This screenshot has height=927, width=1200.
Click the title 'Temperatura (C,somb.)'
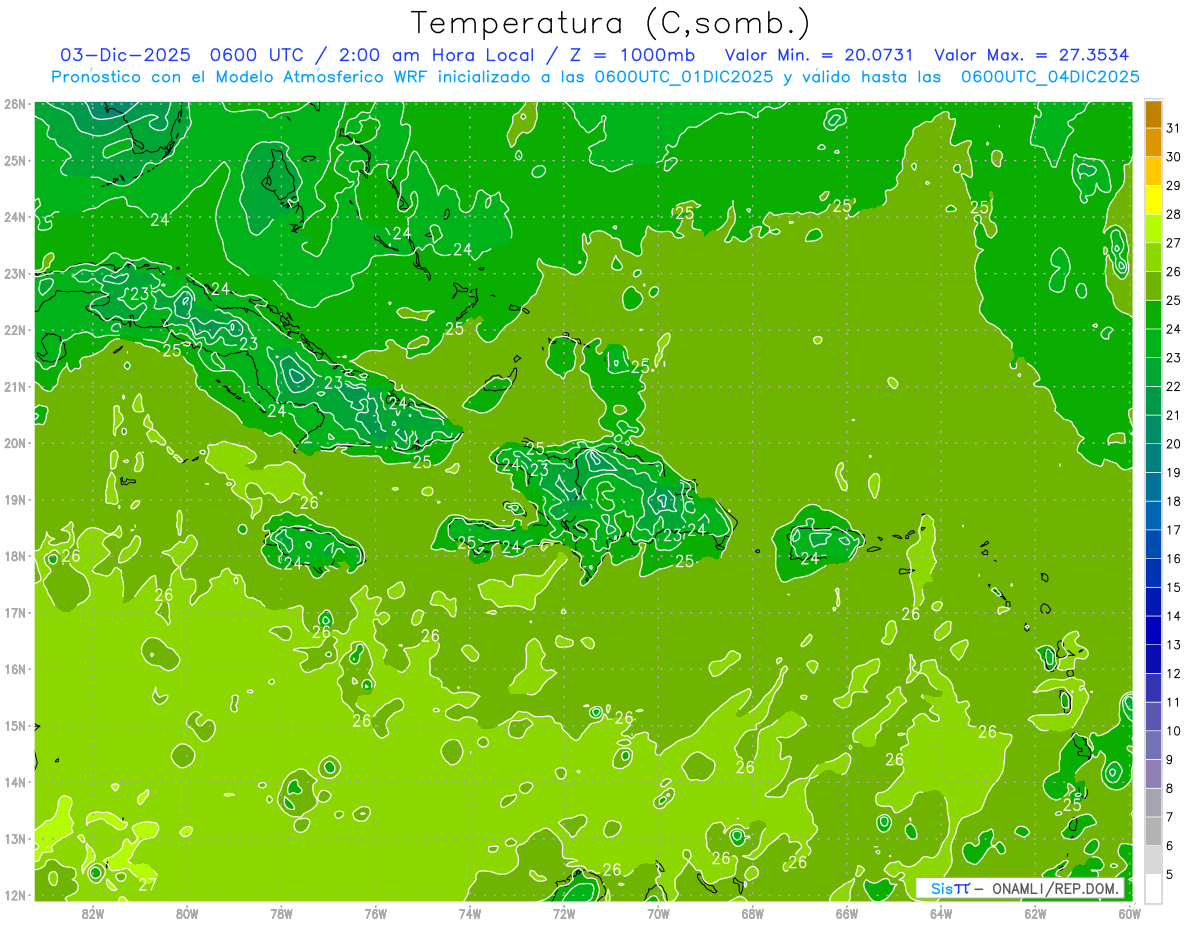tap(611, 22)
